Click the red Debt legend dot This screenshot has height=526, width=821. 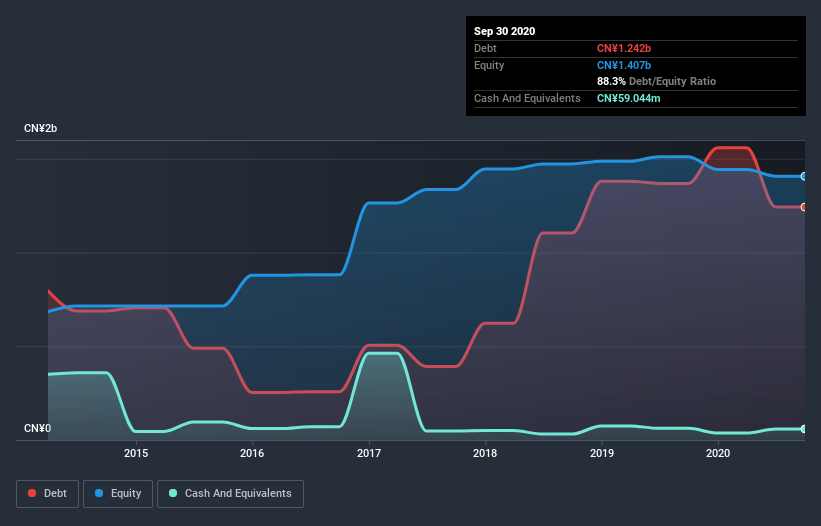32,493
